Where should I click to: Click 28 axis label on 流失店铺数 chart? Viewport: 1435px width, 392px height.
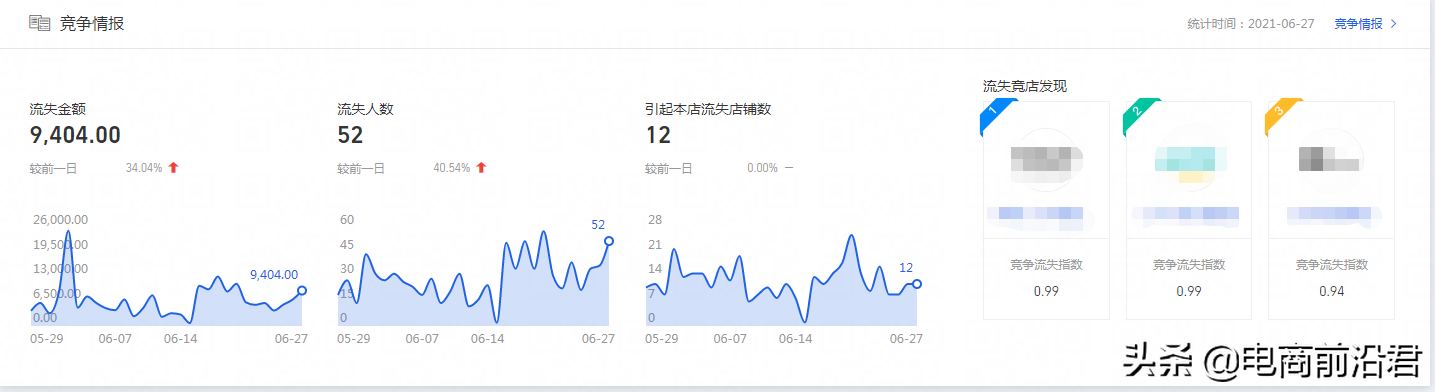pos(655,220)
